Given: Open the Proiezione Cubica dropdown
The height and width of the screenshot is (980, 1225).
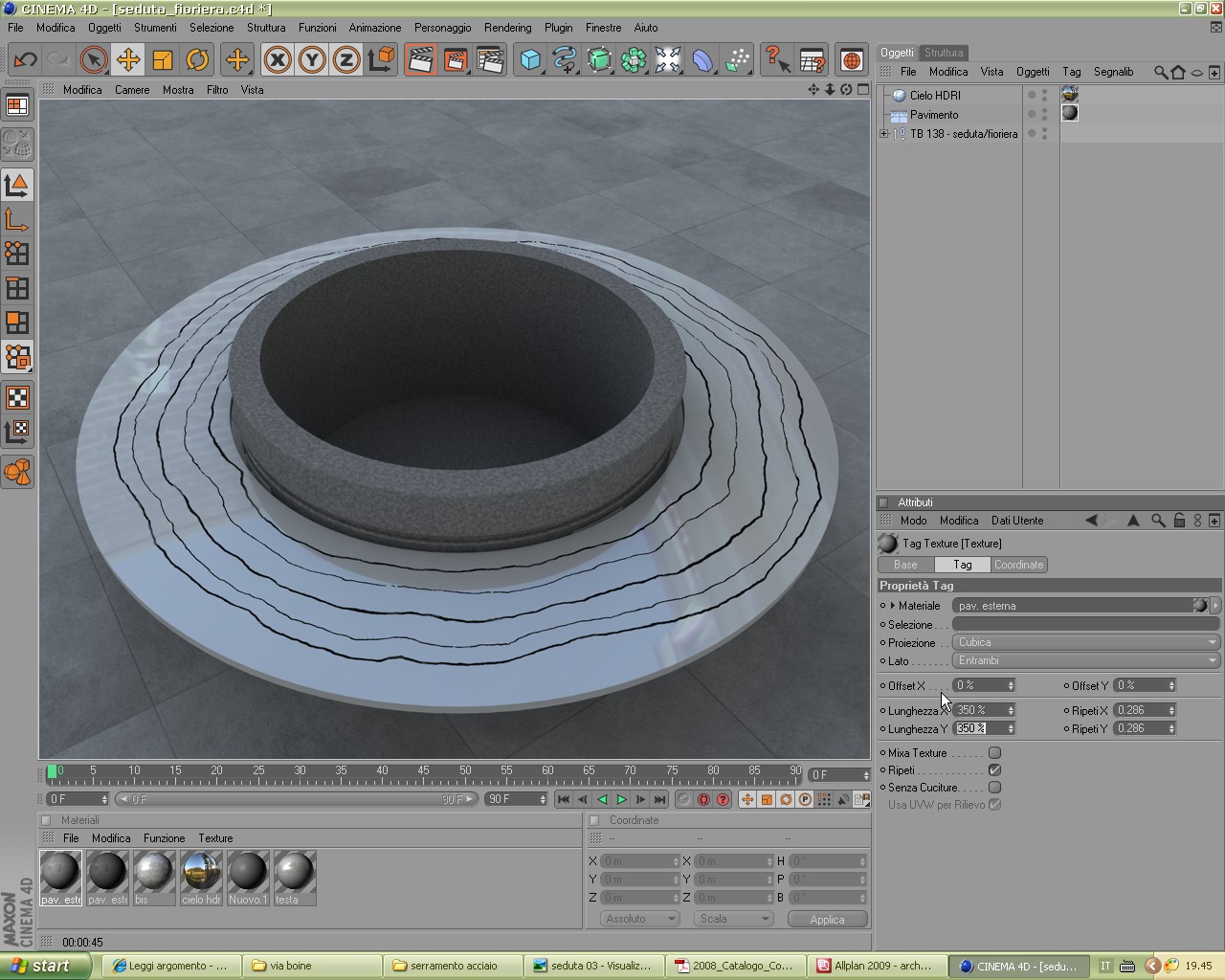Looking at the screenshot, I should (1086, 642).
